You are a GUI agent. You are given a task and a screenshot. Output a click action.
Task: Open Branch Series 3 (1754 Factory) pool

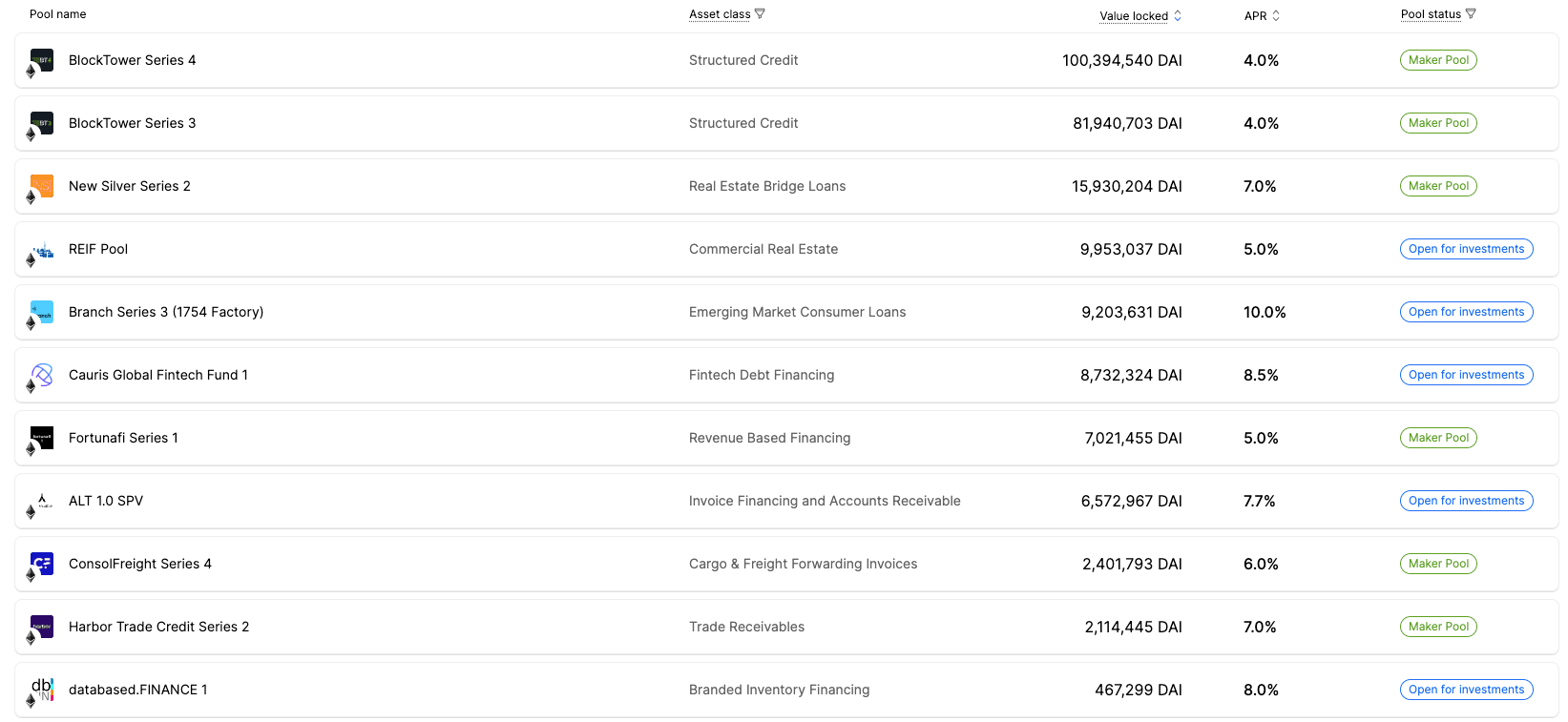coord(166,312)
